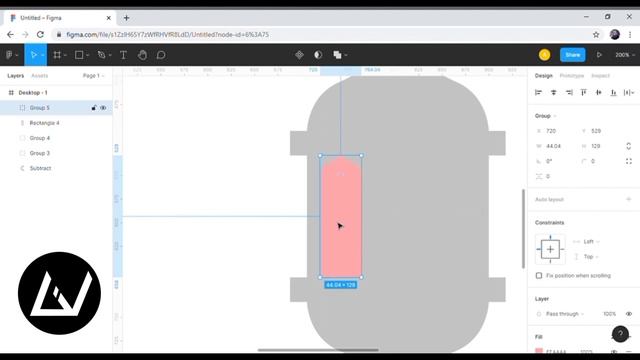Click Align top icon

coord(584,93)
